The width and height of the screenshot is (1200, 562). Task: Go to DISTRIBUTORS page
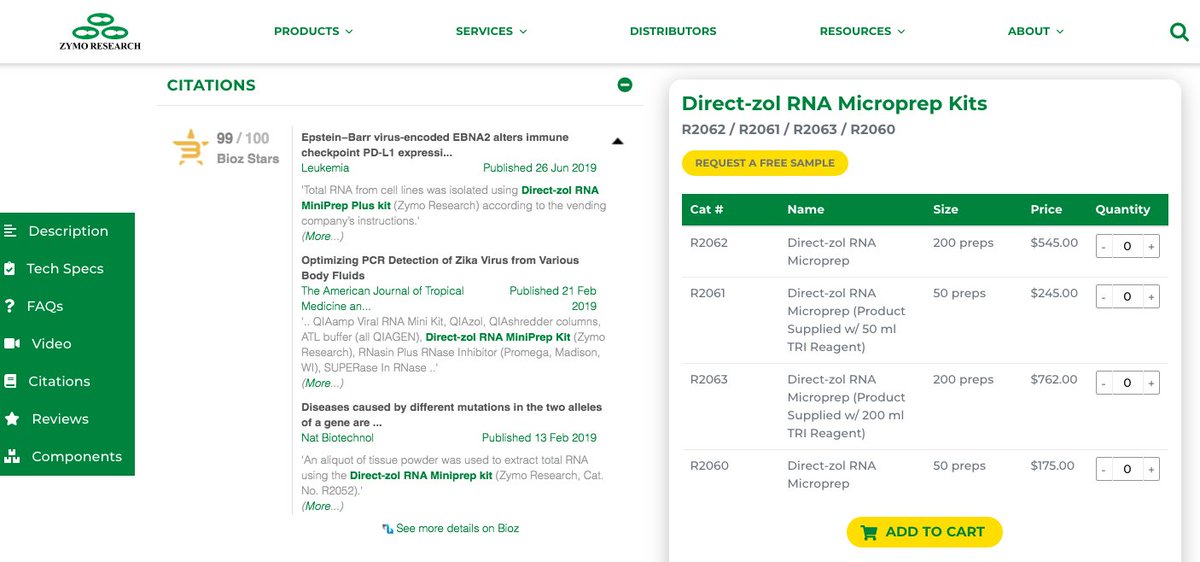(x=673, y=31)
